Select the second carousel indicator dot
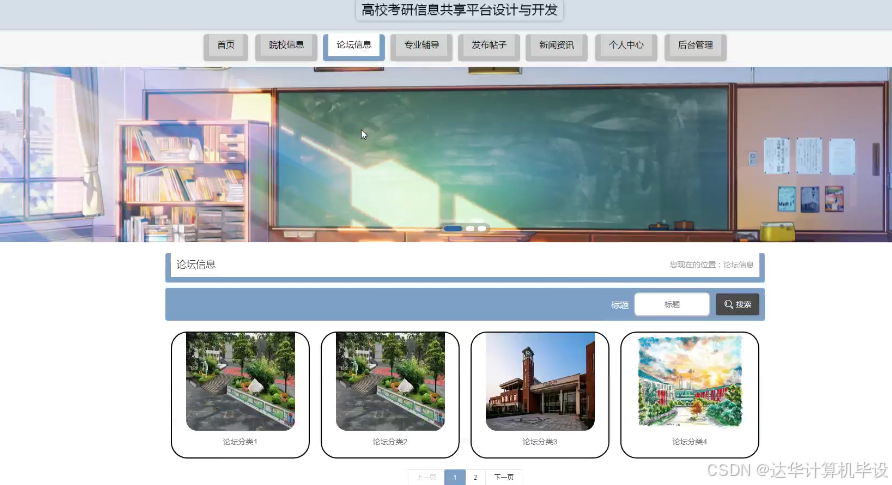 [470, 229]
